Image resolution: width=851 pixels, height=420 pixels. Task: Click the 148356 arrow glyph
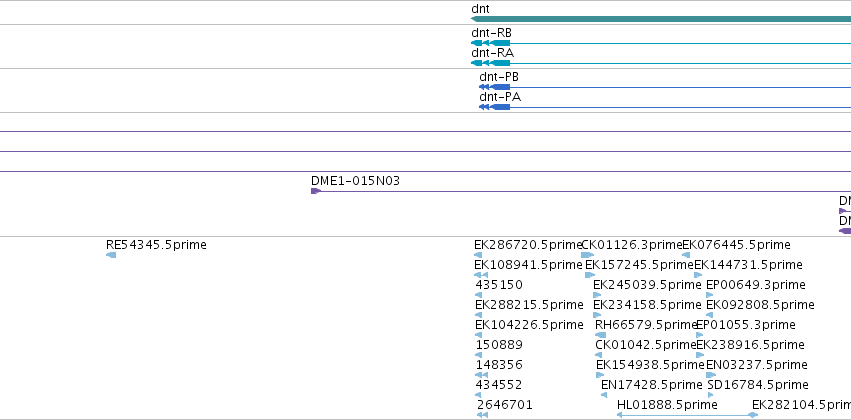click(481, 376)
